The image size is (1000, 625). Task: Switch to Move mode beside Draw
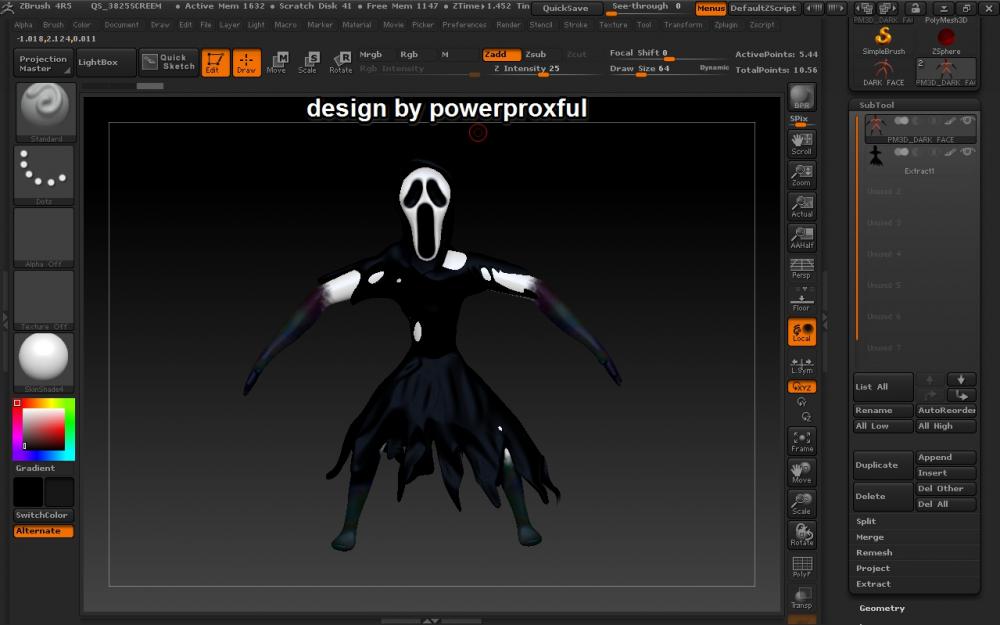point(277,62)
